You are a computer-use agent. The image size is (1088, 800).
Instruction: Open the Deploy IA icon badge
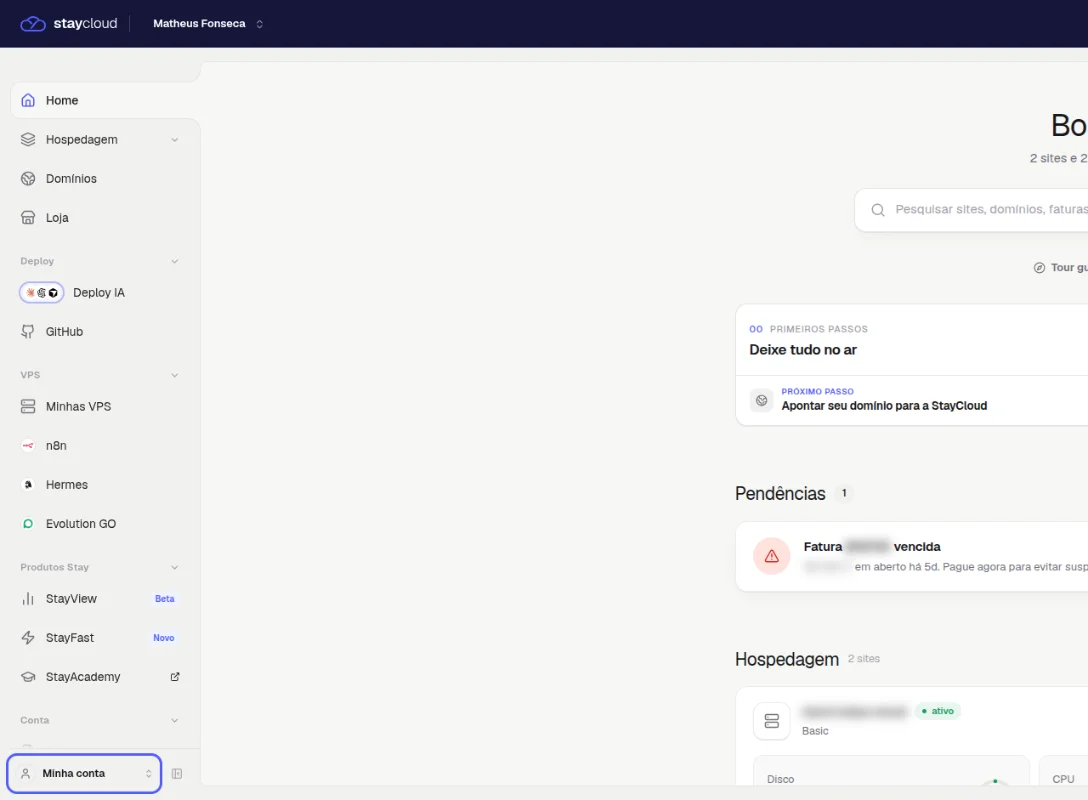point(42,293)
